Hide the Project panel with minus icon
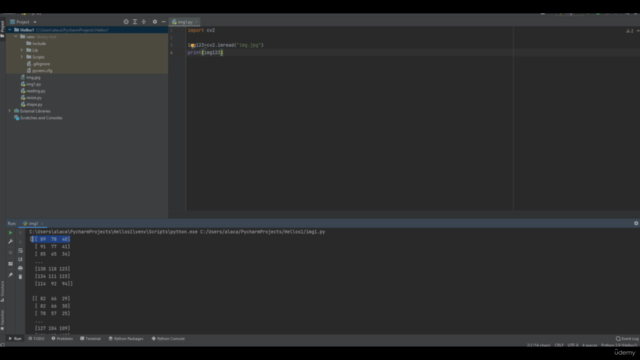The image size is (640, 360). click(x=164, y=22)
